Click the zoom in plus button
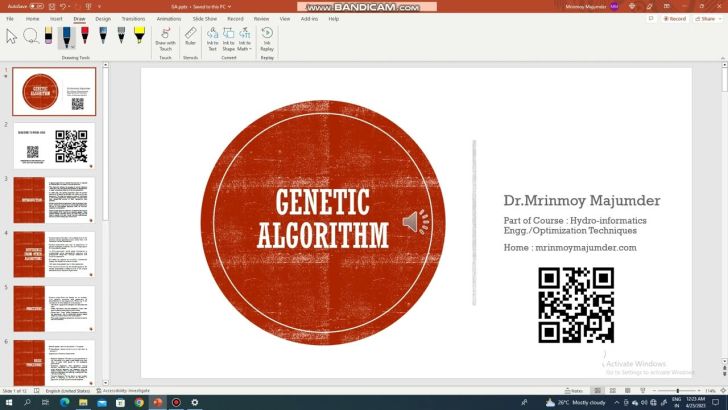Viewport: 728px width, 410px height. pyautogui.click(x=700, y=391)
